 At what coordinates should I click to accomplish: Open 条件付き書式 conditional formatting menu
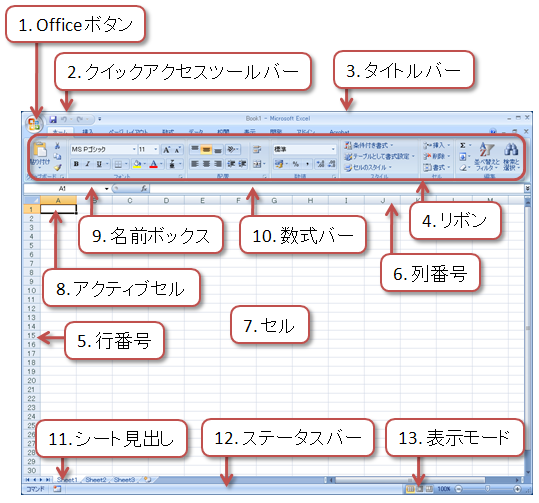pyautogui.click(x=368, y=145)
